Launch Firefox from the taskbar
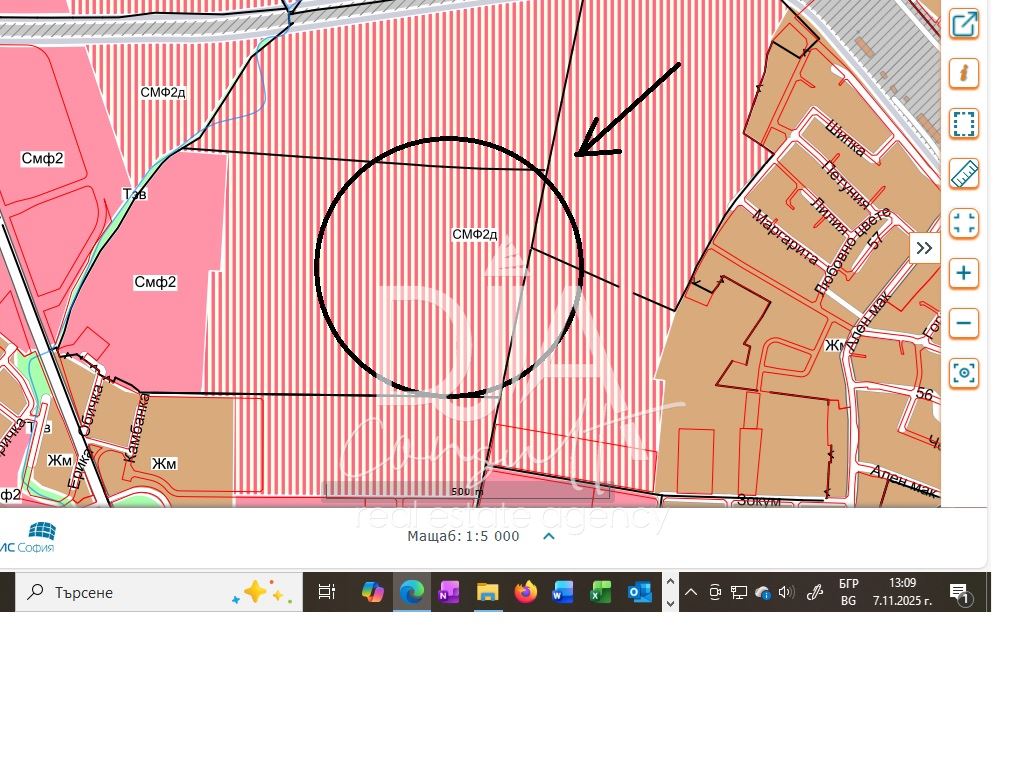The height and width of the screenshot is (768, 1024). (526, 592)
